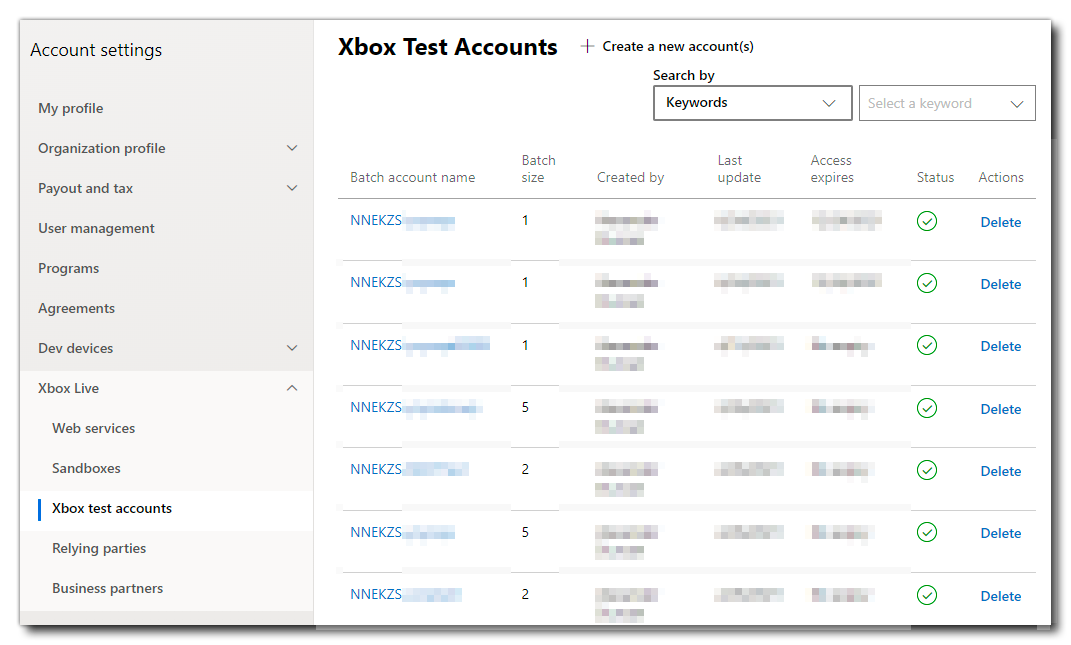Collapse the Xbox Live section chevron
This screenshot has height=645, width=1071.
click(292, 388)
